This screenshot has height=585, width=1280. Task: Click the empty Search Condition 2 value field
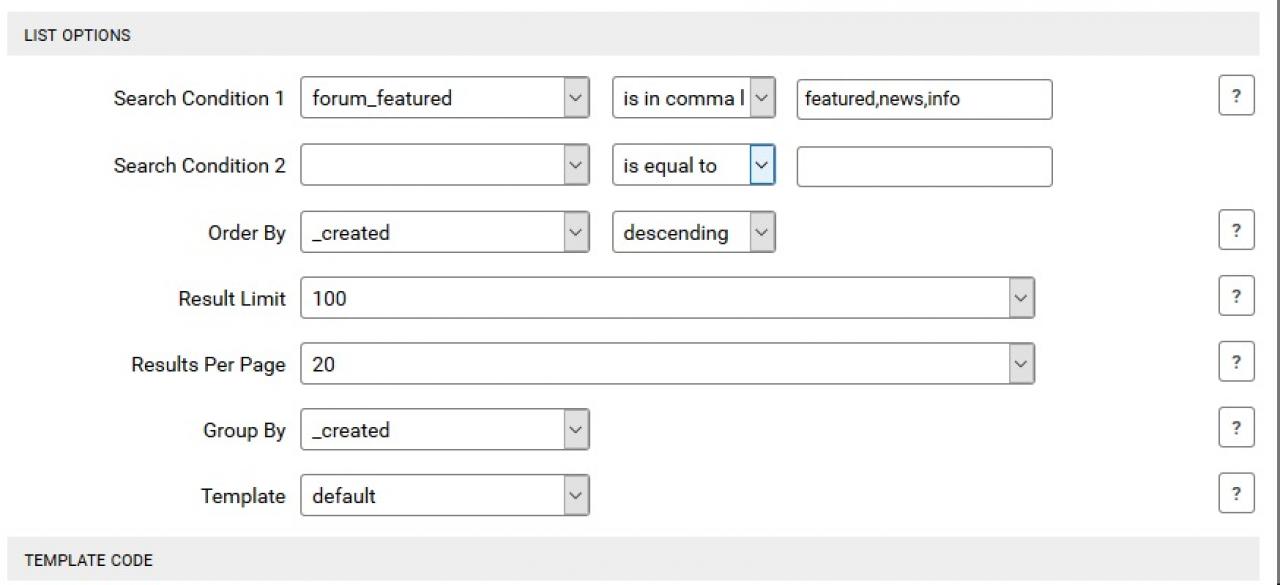pyautogui.click(x=924, y=167)
